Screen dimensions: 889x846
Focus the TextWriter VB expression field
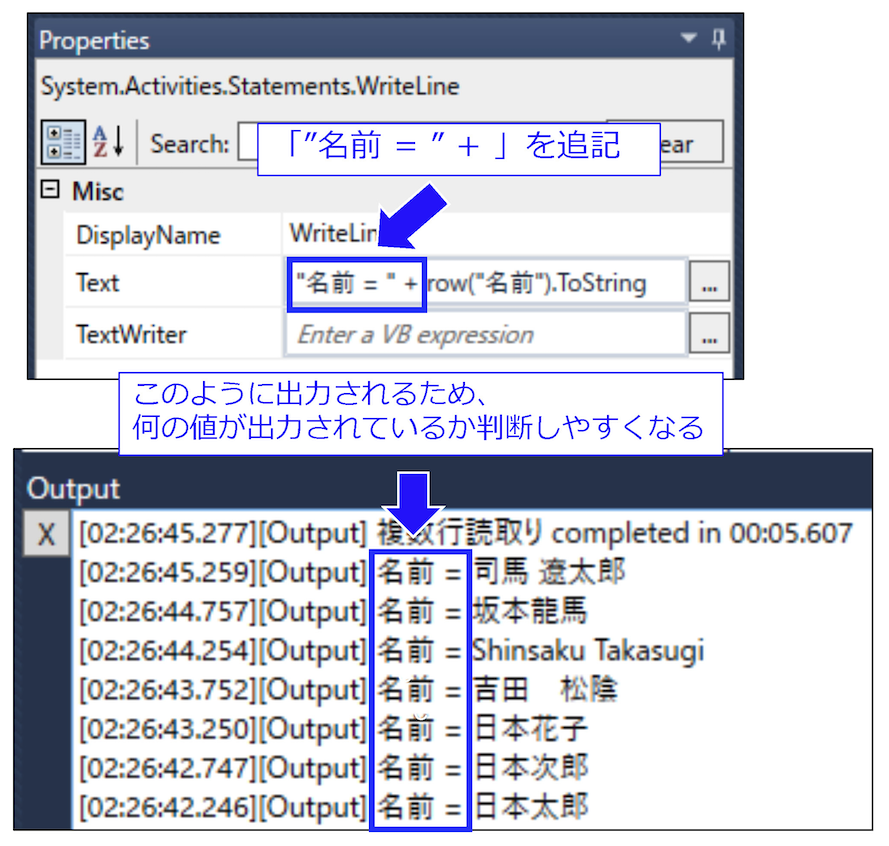tap(486, 335)
